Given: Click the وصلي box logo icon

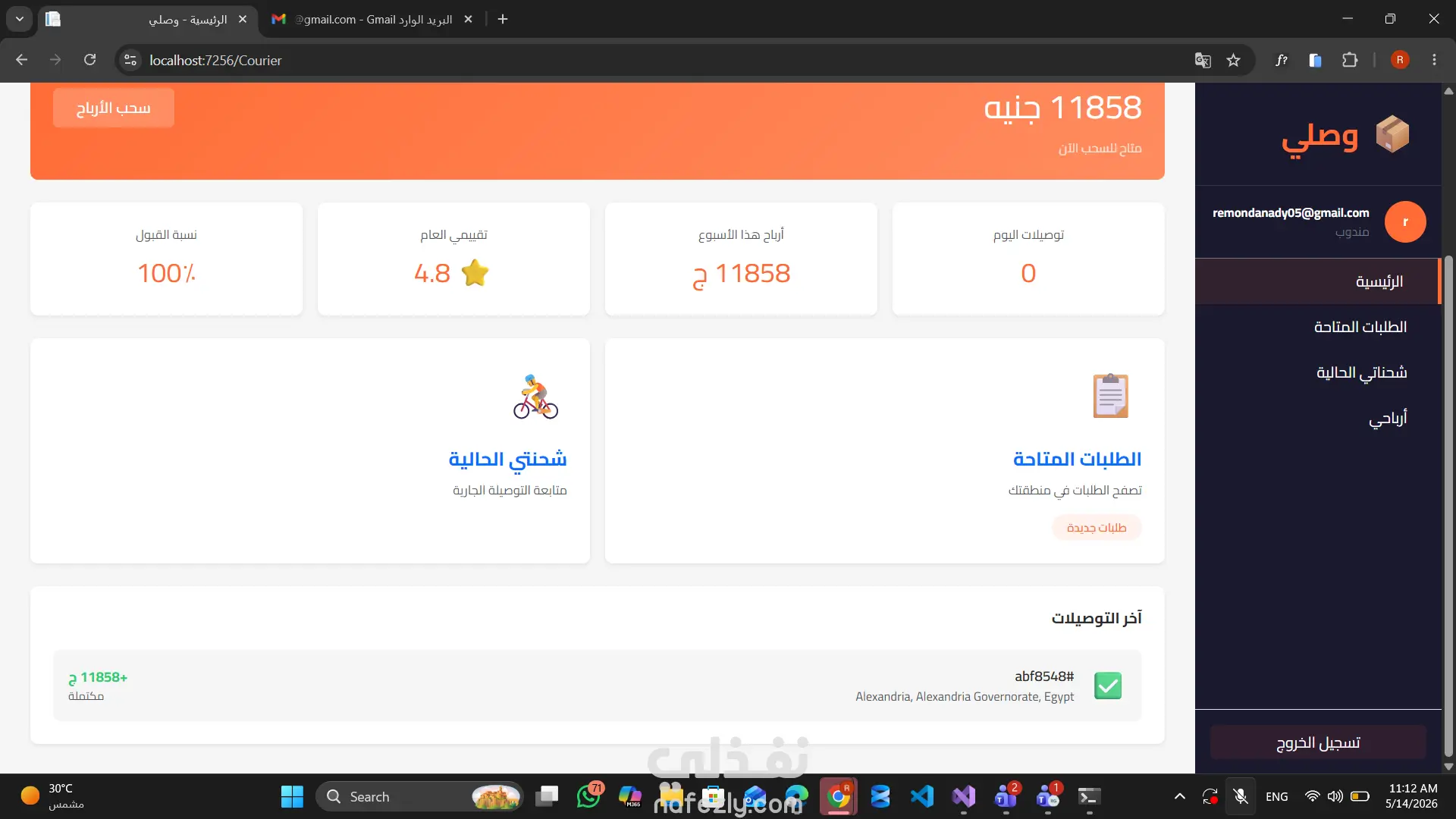Looking at the screenshot, I should coord(1392,134).
